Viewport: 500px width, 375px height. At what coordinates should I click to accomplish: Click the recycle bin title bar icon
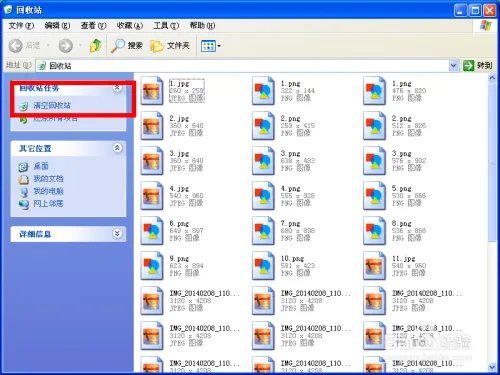8,10
